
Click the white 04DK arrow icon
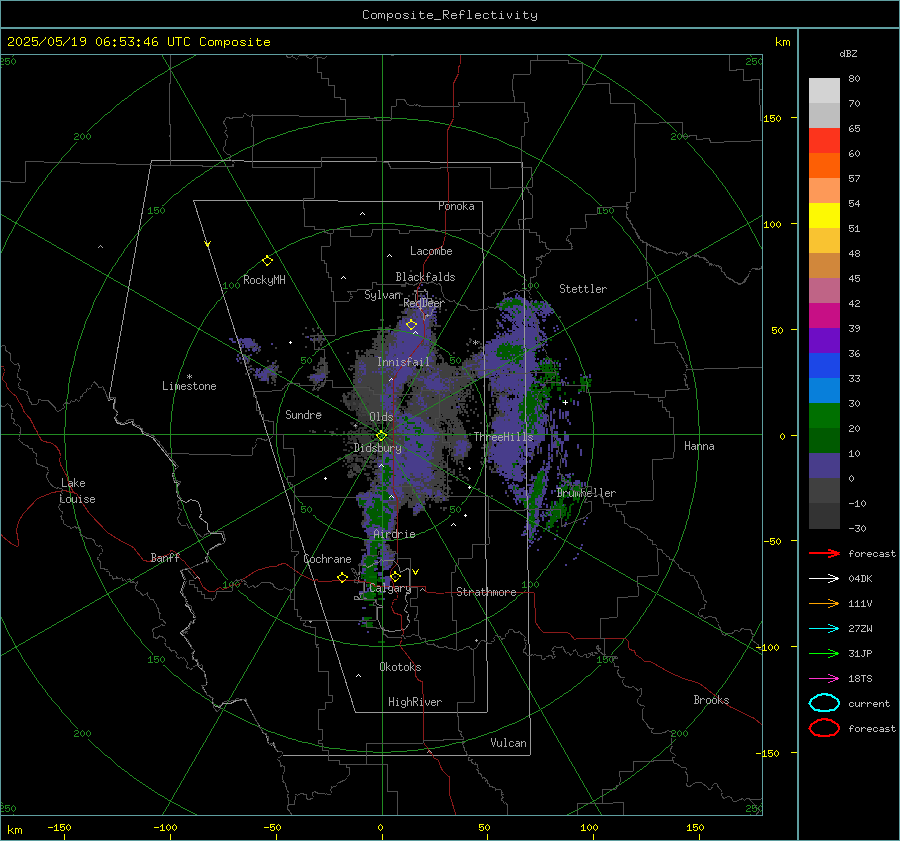(x=824, y=579)
